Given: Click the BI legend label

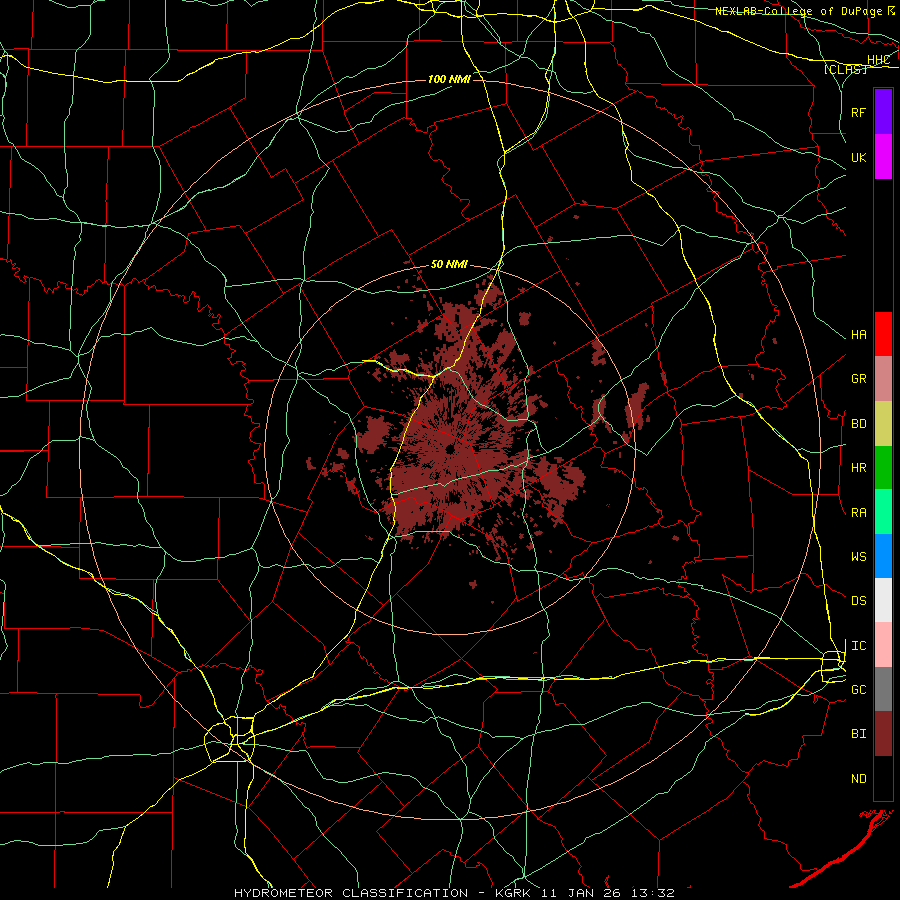Looking at the screenshot, I should [858, 734].
